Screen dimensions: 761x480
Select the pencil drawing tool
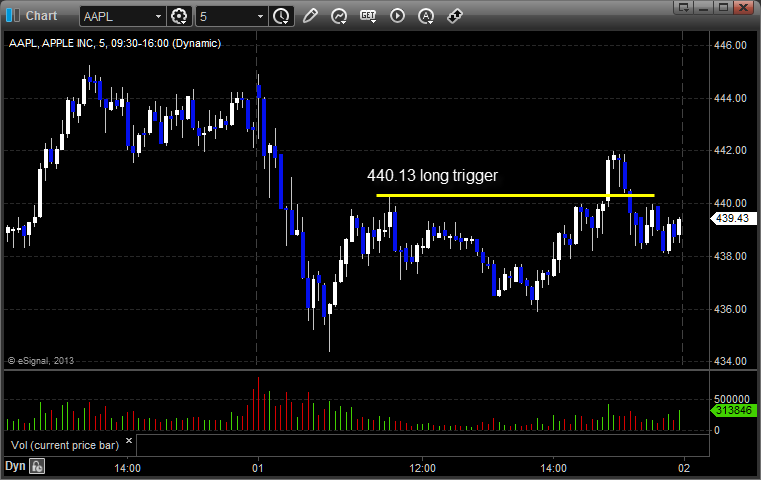pyautogui.click(x=310, y=16)
